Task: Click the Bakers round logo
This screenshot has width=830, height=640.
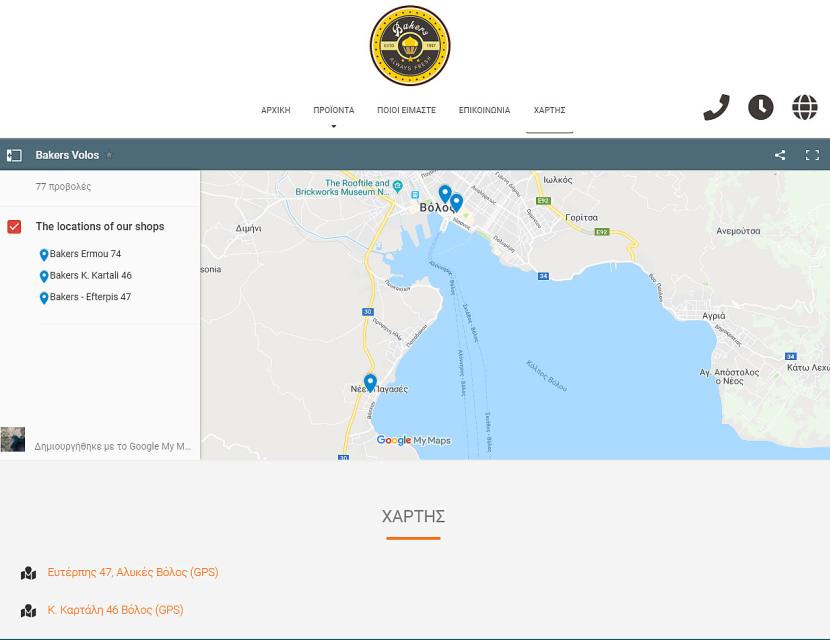Action: pos(410,46)
